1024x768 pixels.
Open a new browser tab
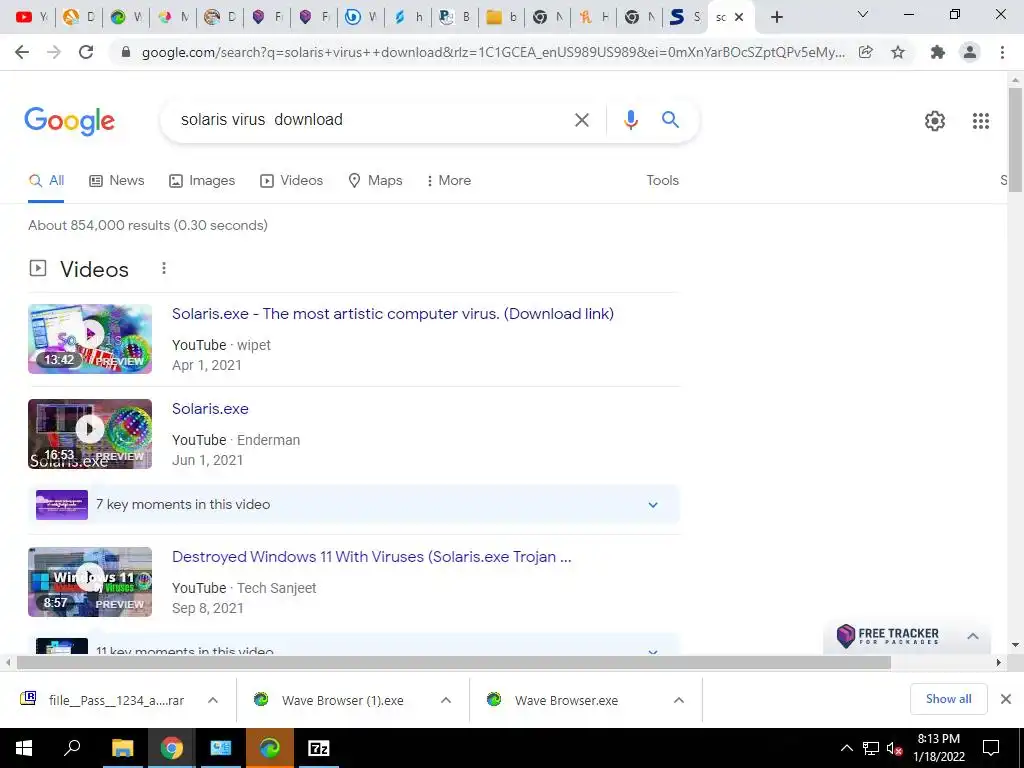[x=776, y=17]
